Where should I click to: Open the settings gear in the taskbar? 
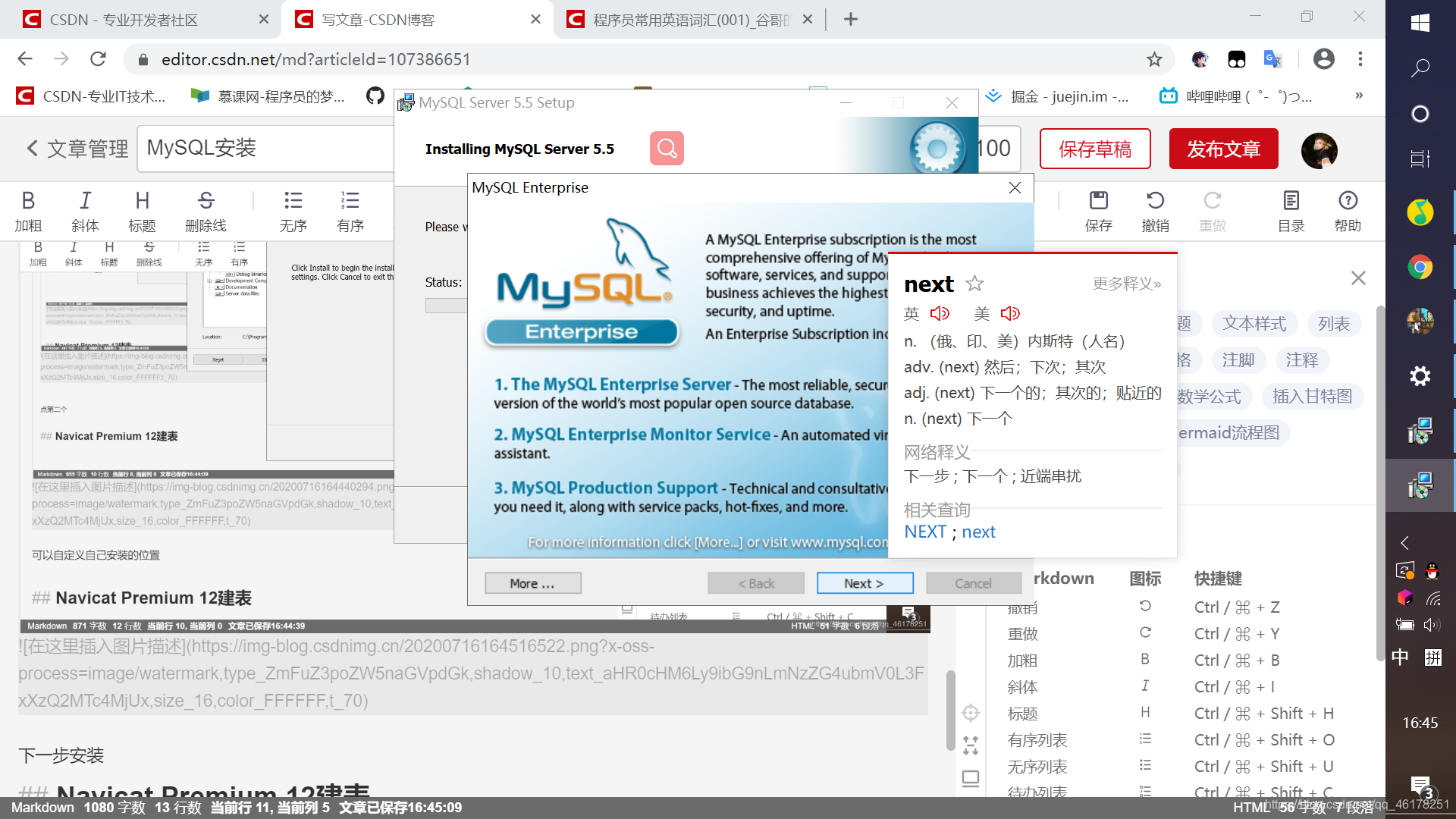pyautogui.click(x=1420, y=376)
